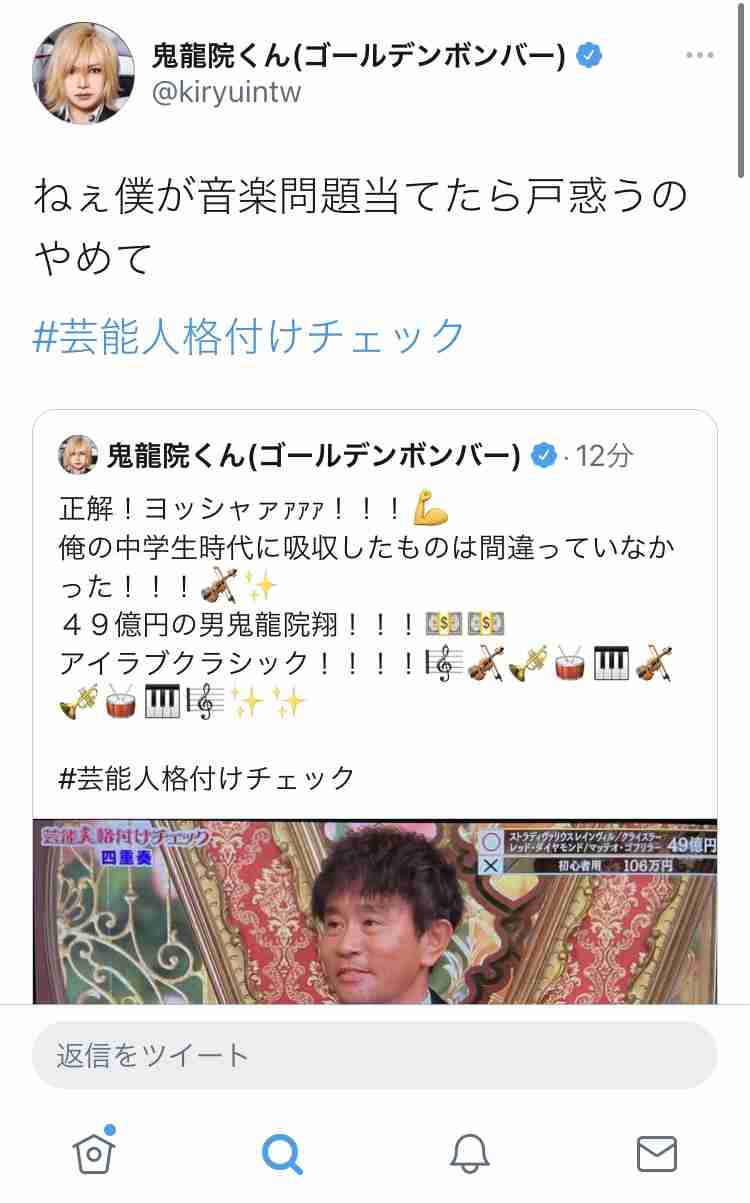
Task: Open the quoted tweet author name
Action: click(x=314, y=457)
